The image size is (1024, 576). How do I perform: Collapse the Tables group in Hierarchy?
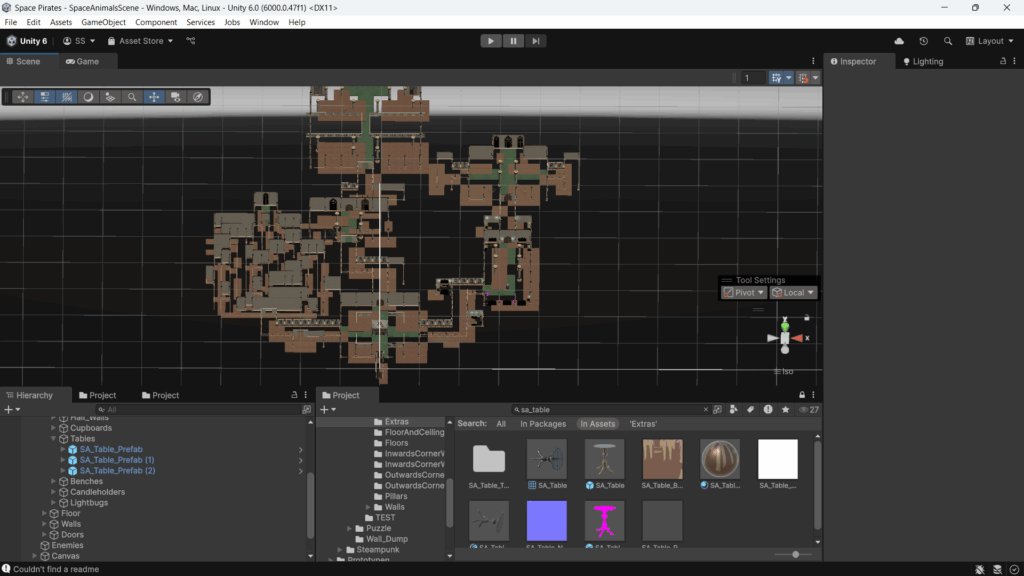click(x=53, y=439)
